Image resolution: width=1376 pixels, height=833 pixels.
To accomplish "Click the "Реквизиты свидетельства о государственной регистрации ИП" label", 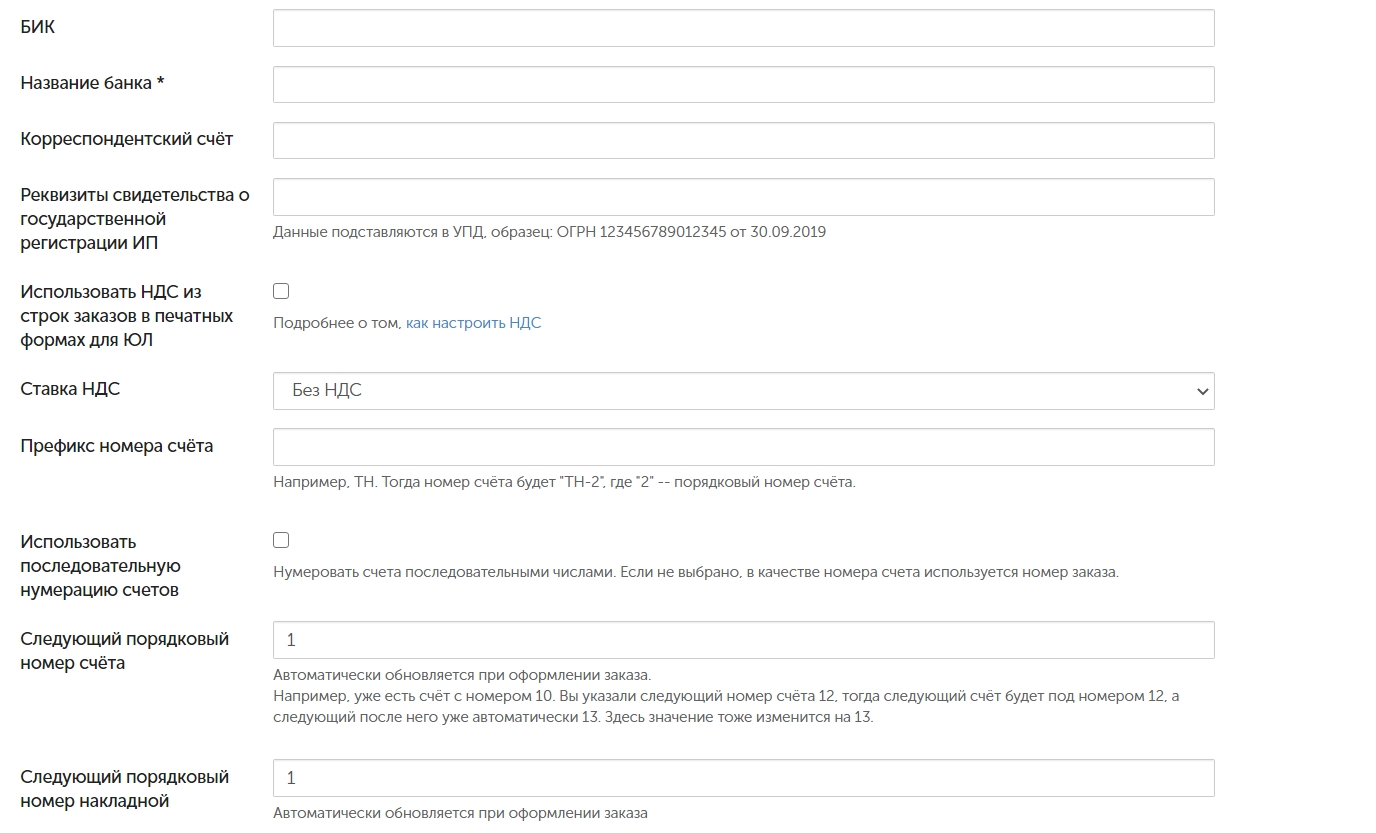I will (134, 219).
